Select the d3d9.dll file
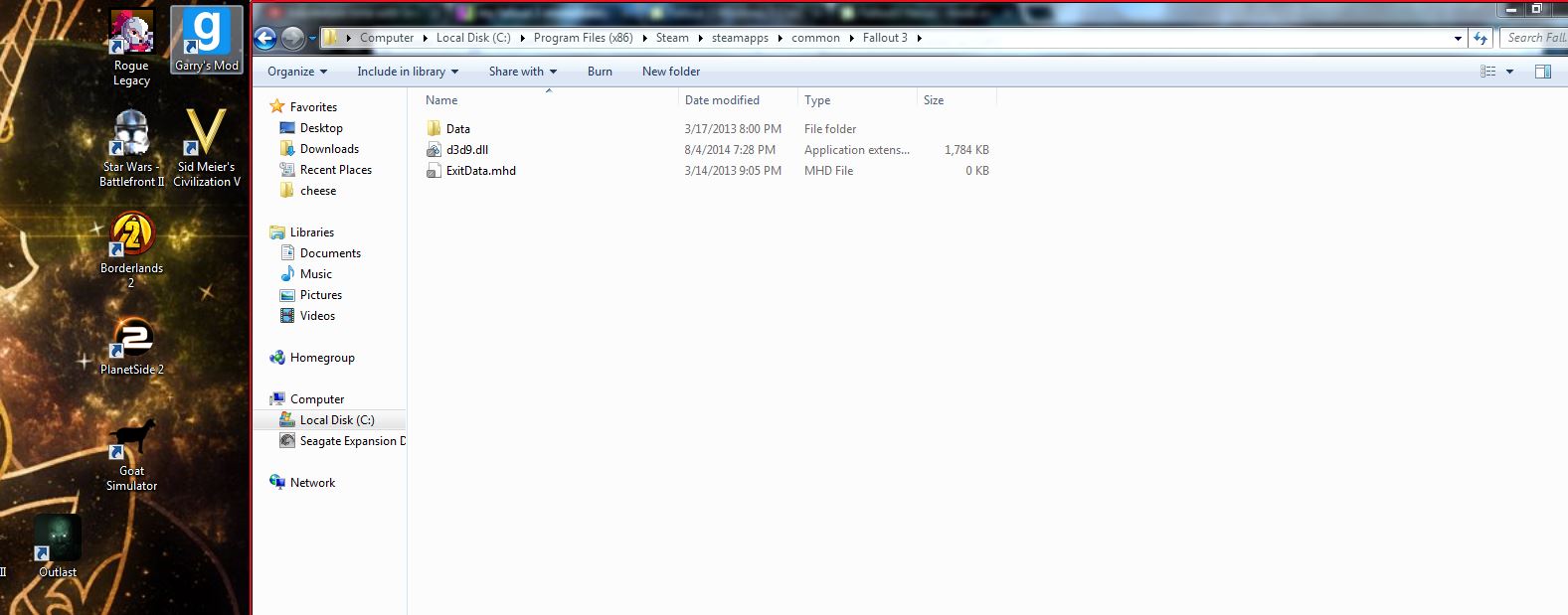The image size is (1568, 615). coord(466,150)
